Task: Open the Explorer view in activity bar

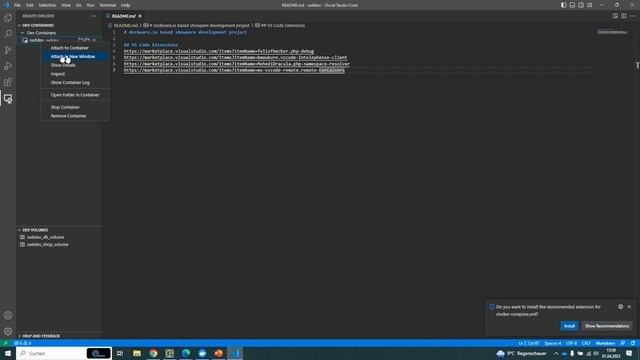Action: (8, 18)
